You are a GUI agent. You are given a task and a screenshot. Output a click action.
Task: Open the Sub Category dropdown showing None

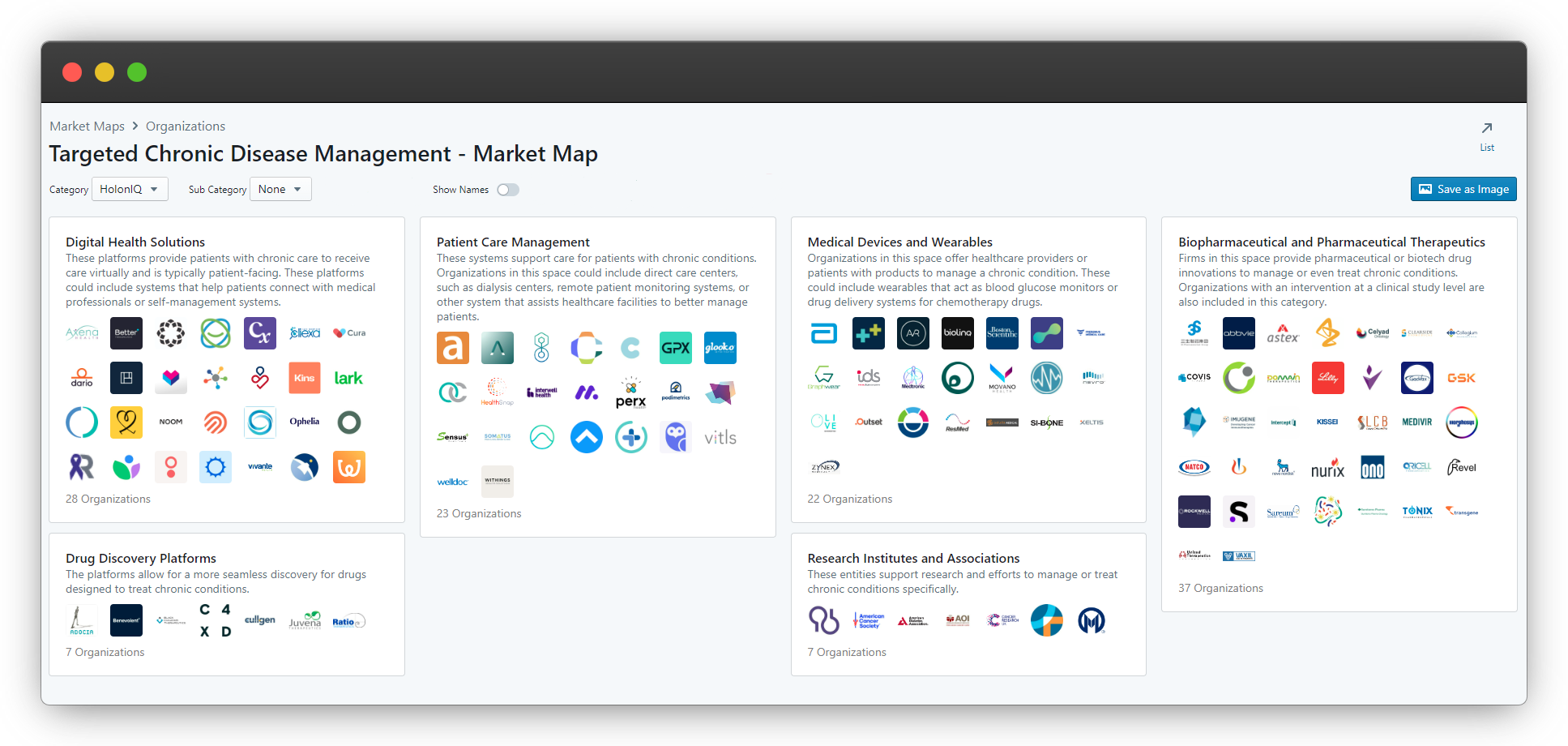coord(280,189)
